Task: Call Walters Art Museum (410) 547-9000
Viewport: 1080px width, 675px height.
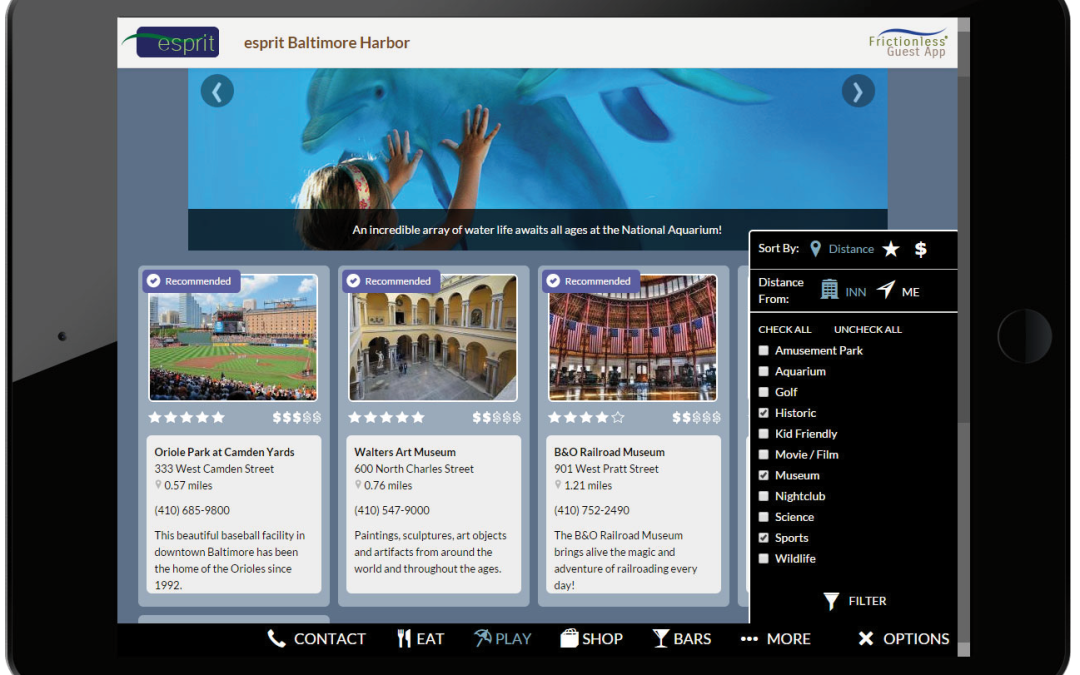Action: point(392,510)
